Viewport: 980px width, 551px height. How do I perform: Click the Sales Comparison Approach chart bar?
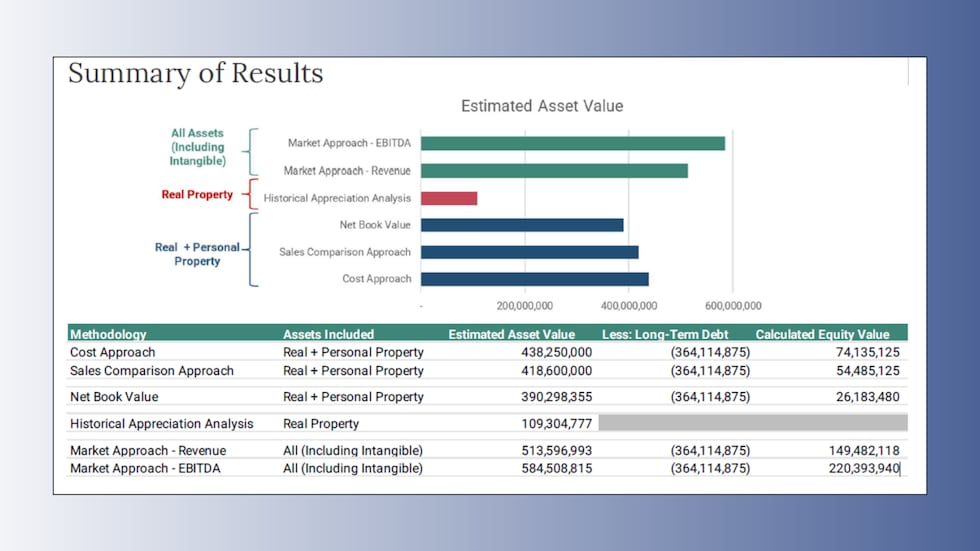coord(529,252)
